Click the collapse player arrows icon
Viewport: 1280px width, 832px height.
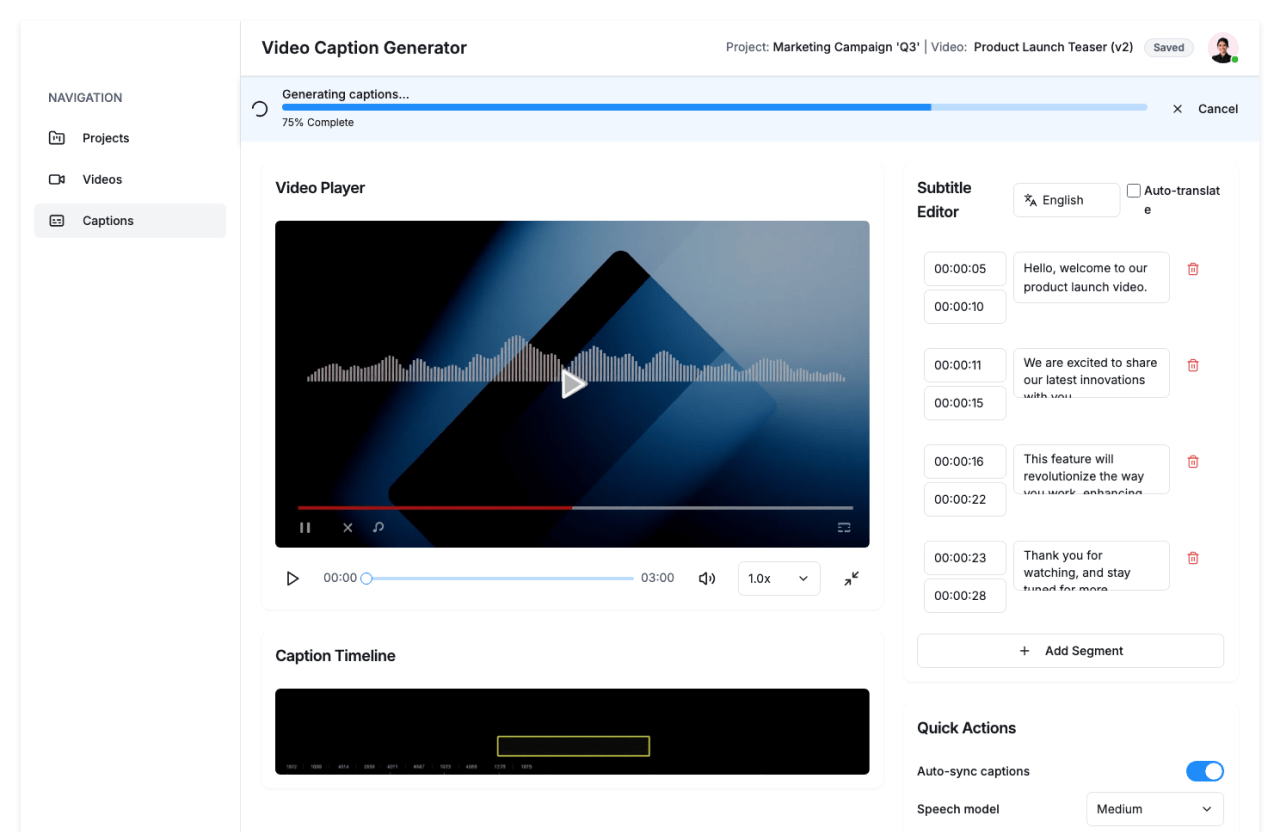click(851, 579)
